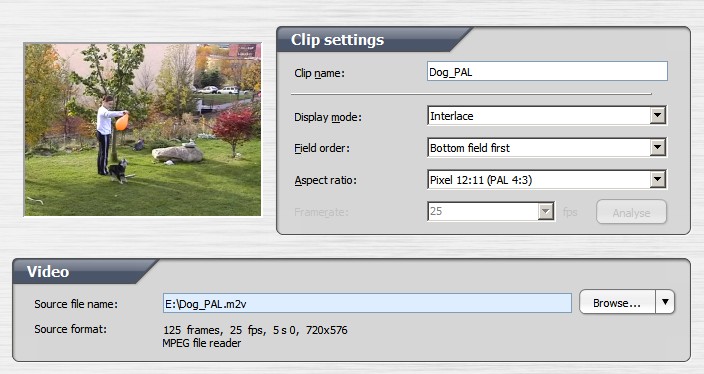This screenshot has width=704, height=374.
Task: Click the Browse... button
Action: [617, 302]
